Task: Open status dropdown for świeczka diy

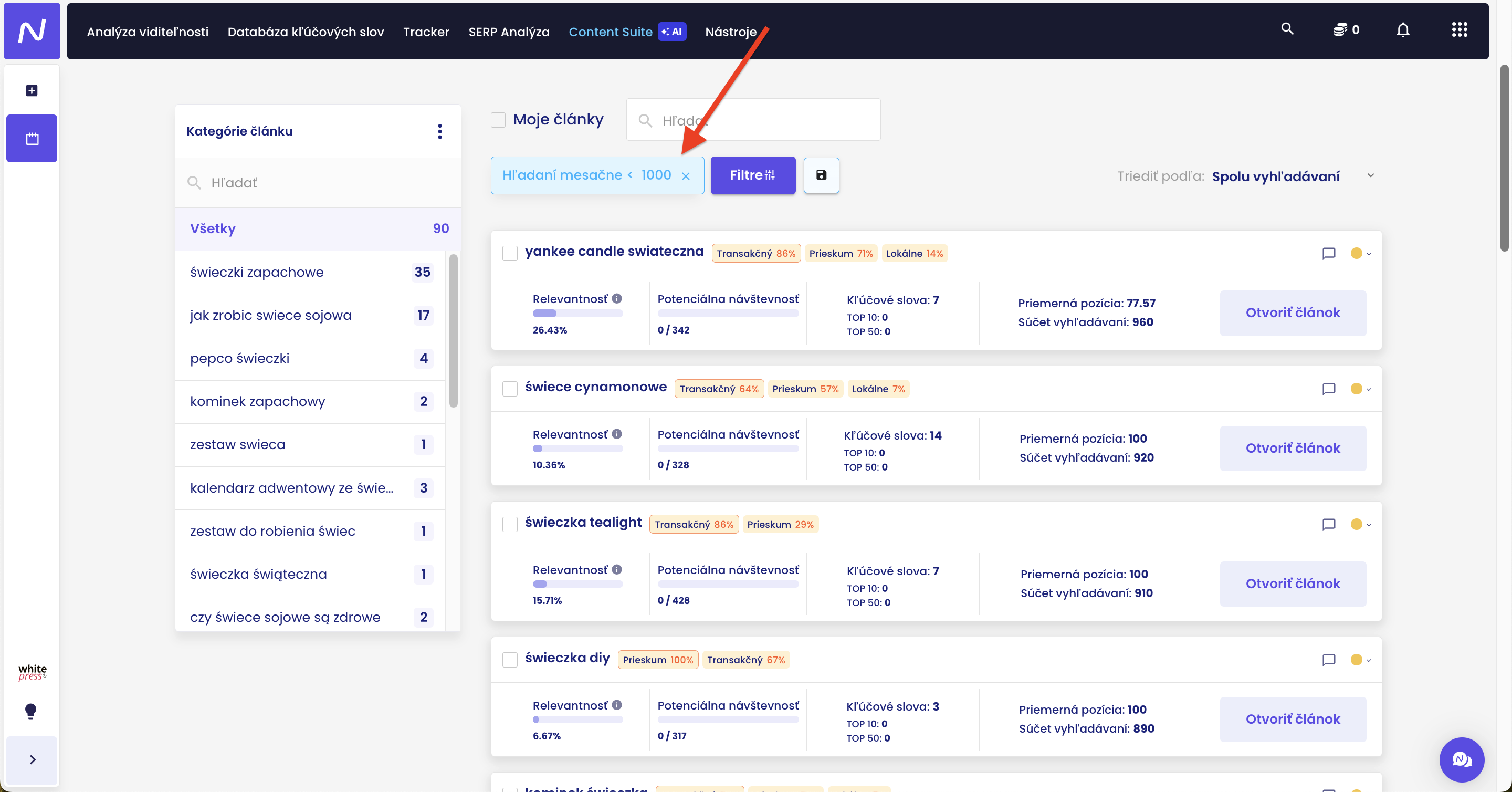Action: tap(1360, 660)
